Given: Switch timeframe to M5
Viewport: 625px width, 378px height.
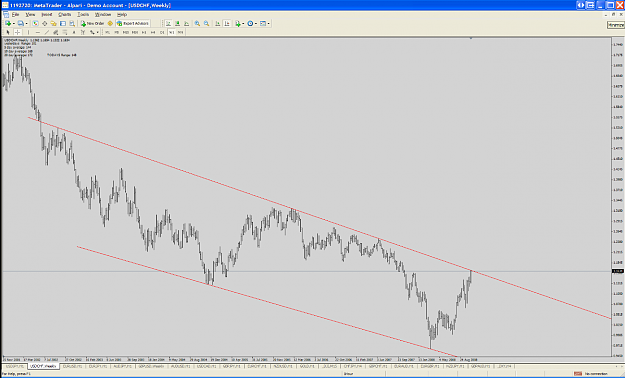Looking at the screenshot, I should coord(116,32).
